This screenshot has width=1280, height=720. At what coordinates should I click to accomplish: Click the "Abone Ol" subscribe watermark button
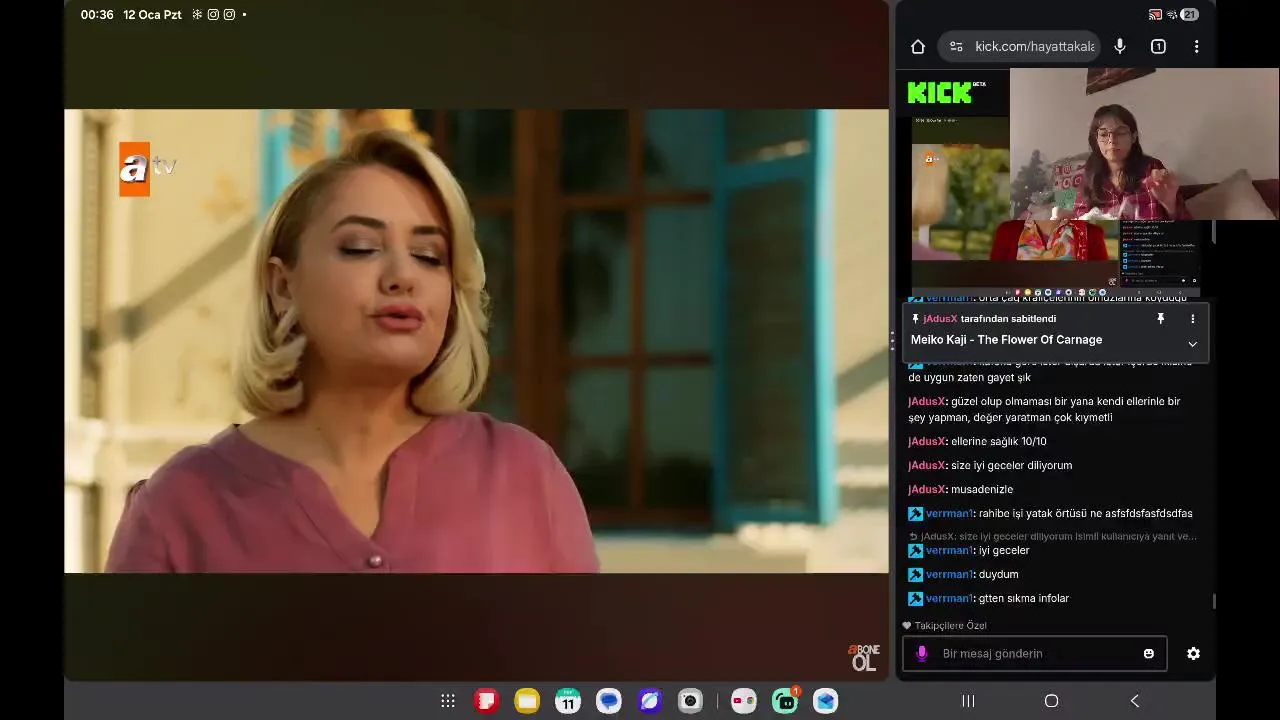[864, 657]
